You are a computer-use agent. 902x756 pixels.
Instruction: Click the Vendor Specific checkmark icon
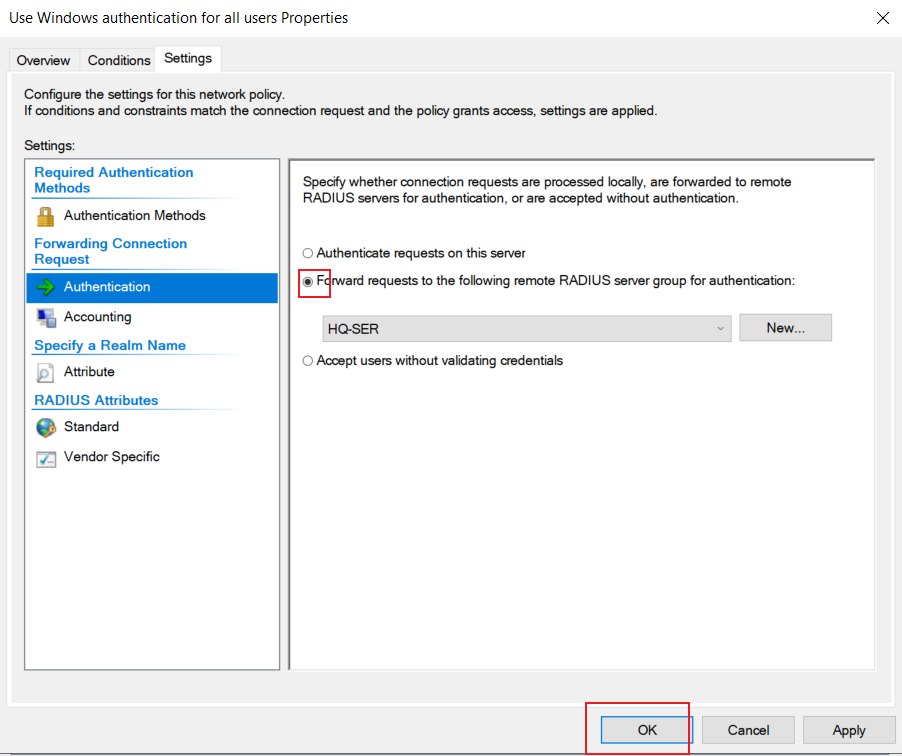click(x=46, y=459)
